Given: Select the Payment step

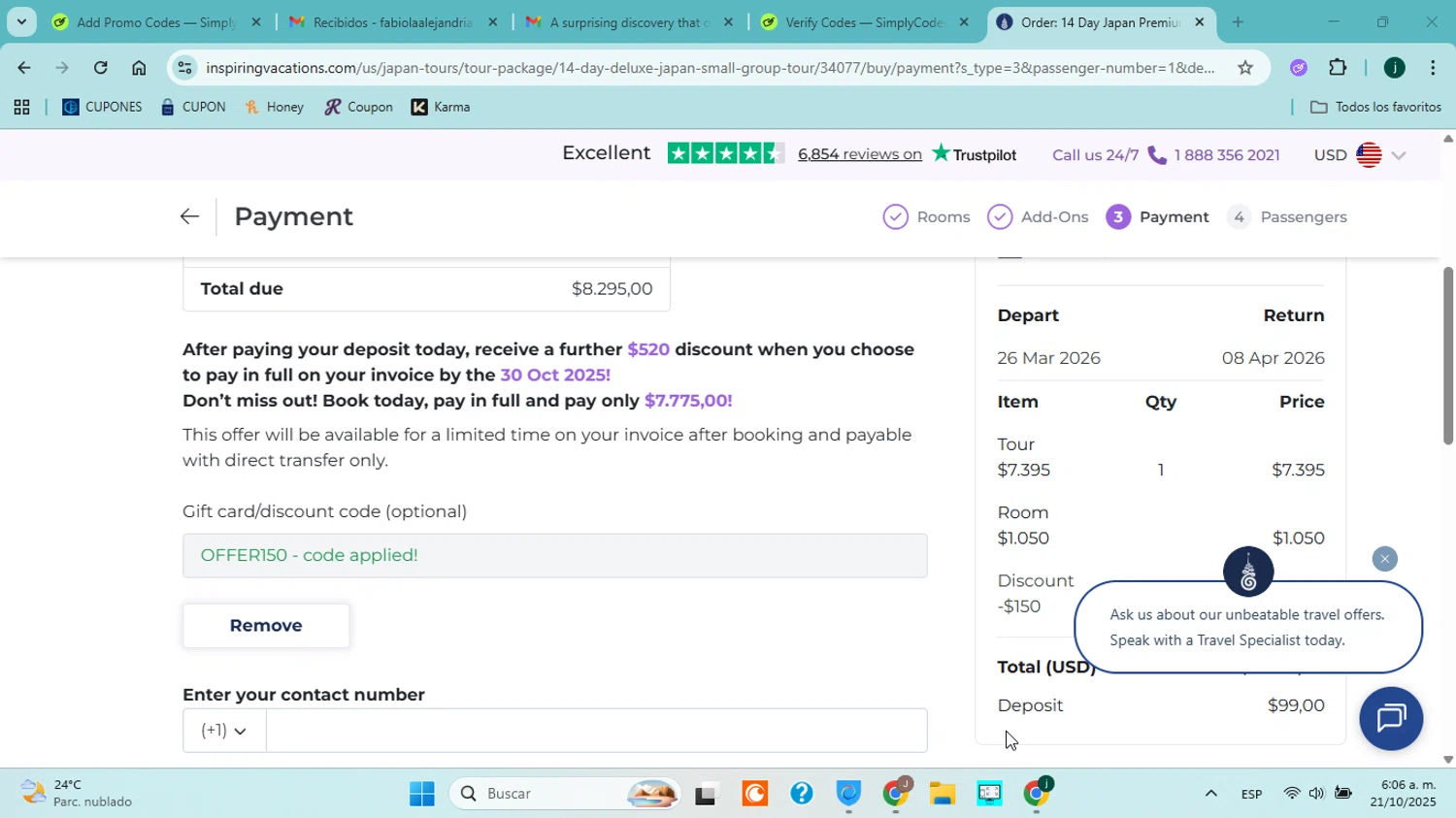Looking at the screenshot, I should click(1158, 216).
